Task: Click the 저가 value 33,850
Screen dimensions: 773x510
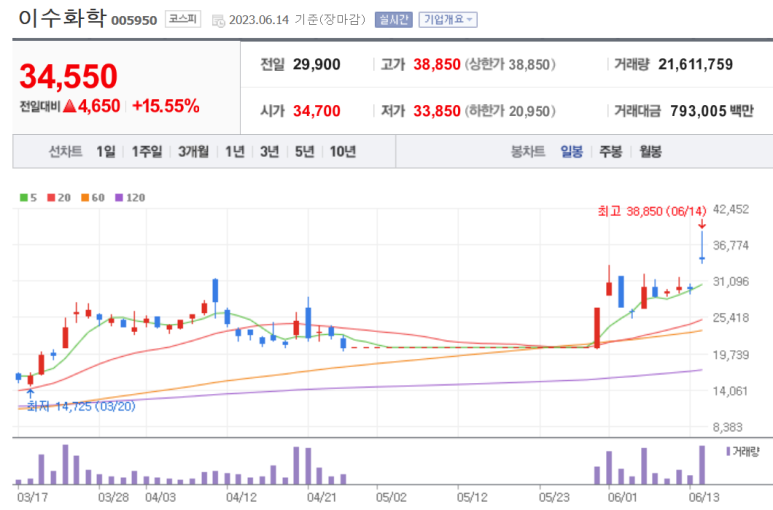Action: (x=437, y=111)
